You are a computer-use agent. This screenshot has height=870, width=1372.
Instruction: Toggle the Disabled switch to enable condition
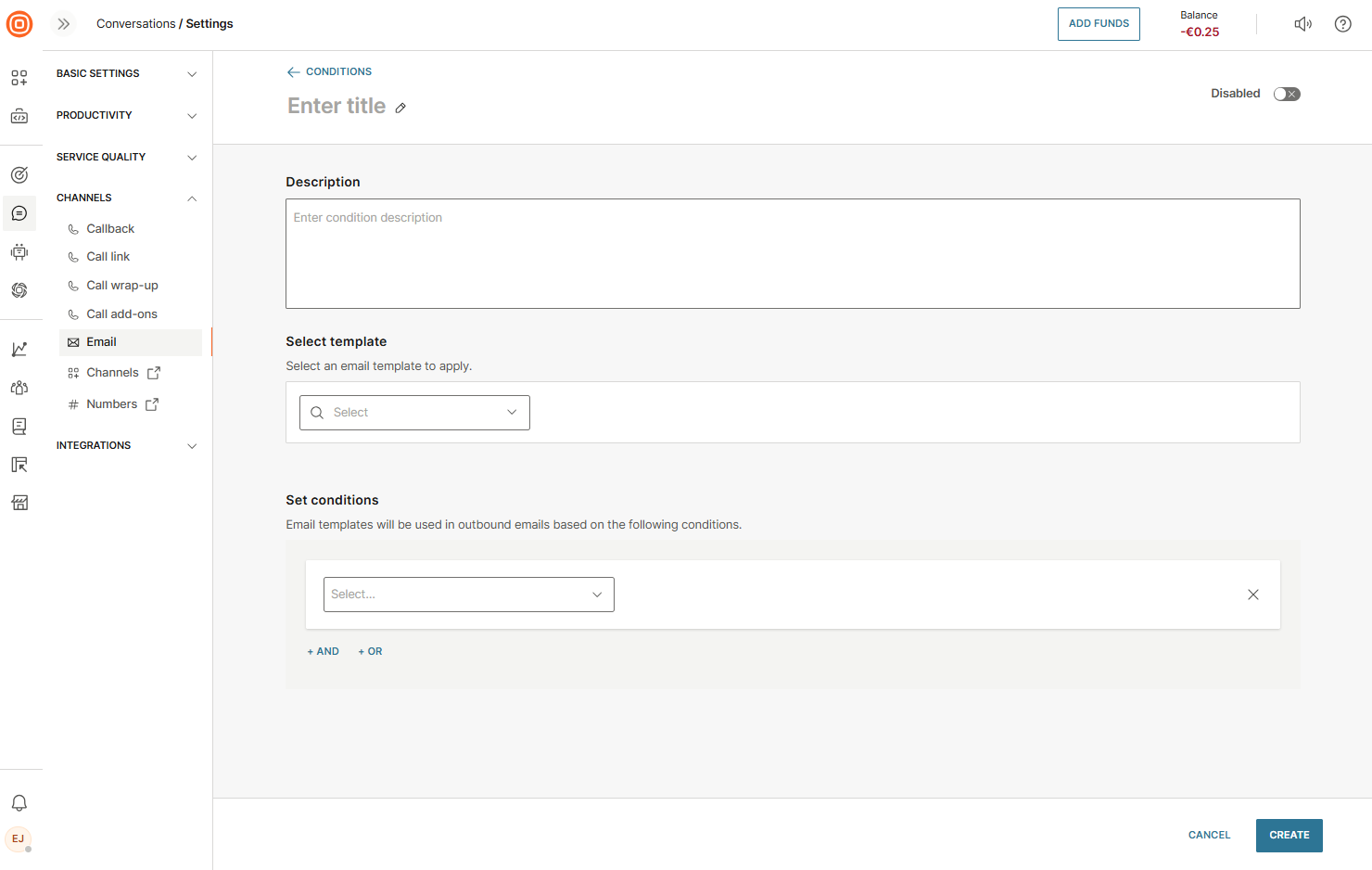pyautogui.click(x=1286, y=94)
